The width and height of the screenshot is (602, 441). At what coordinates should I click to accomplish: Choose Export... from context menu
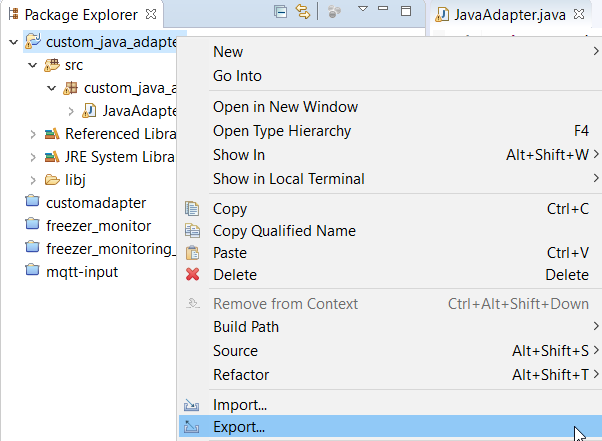390,426
